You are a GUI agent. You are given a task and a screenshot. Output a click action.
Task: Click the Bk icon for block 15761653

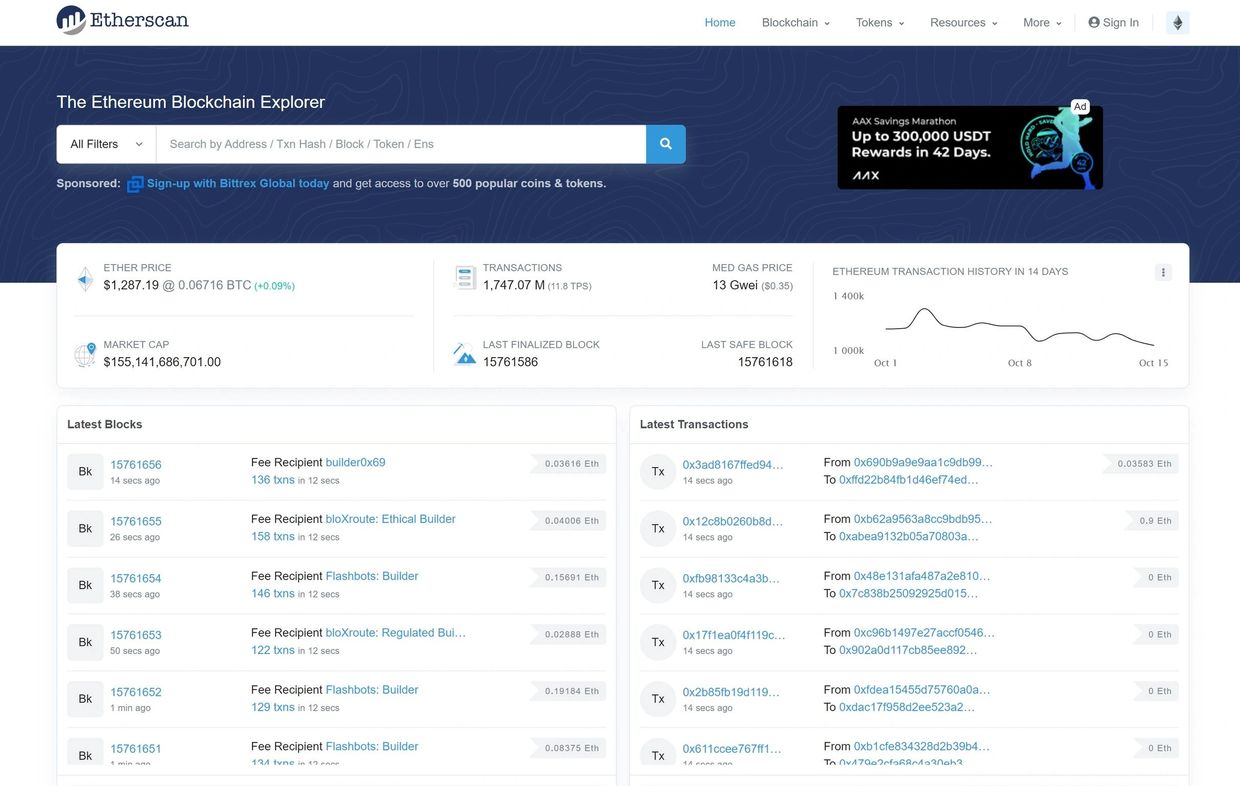tap(85, 643)
